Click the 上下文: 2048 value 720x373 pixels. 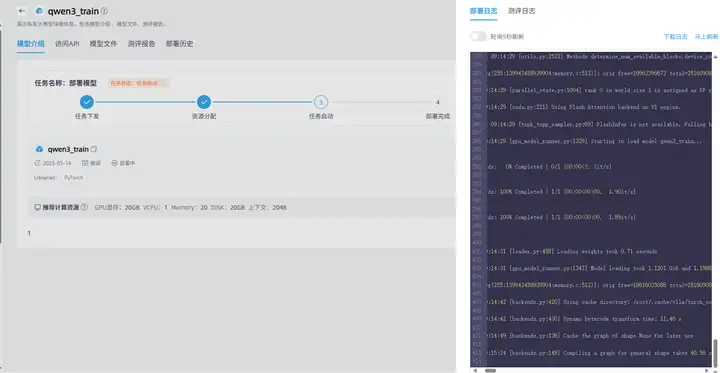coord(267,208)
